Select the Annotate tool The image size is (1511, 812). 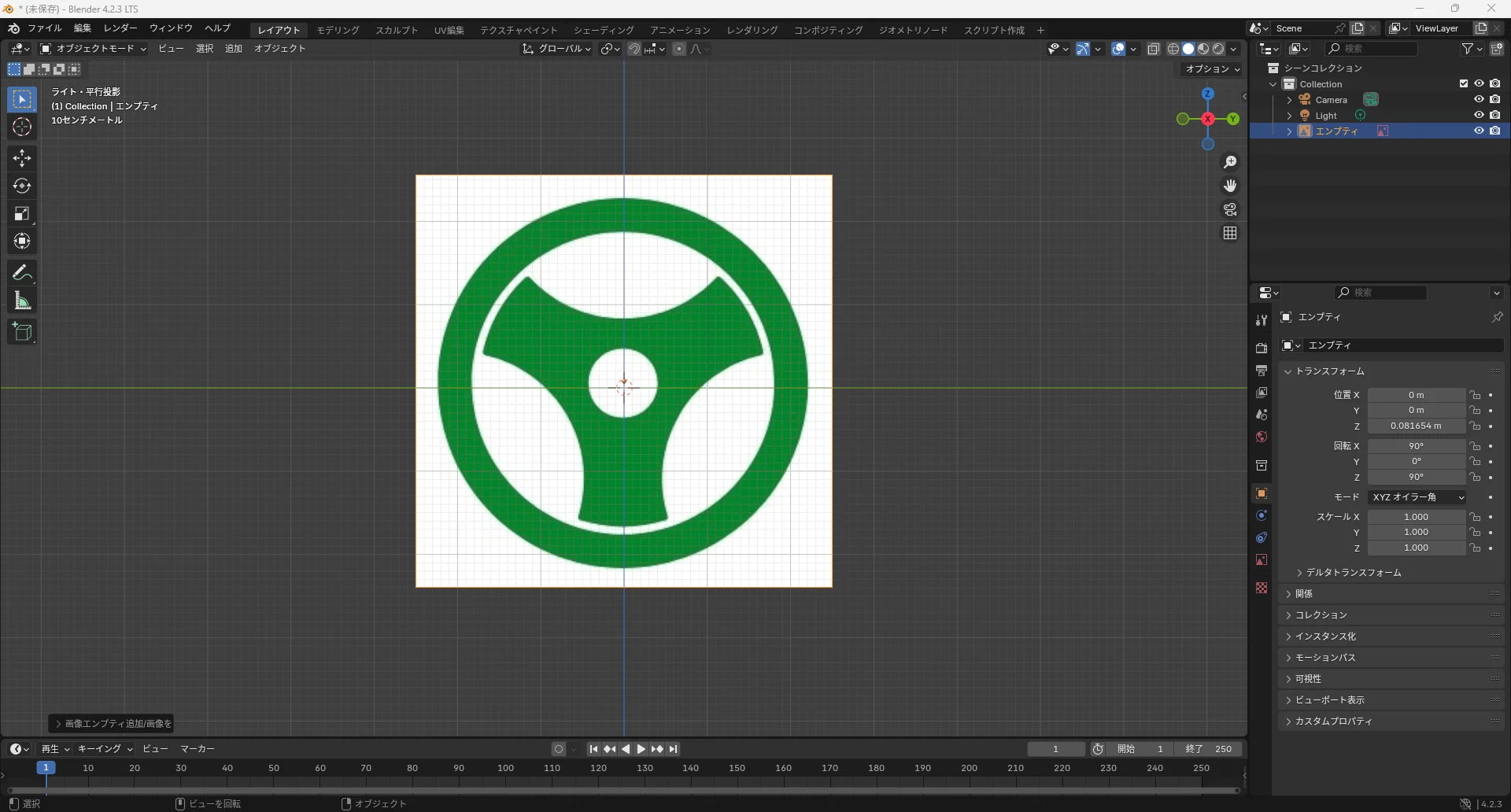[22, 272]
